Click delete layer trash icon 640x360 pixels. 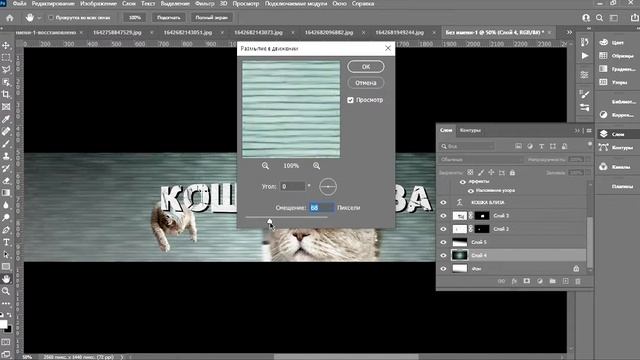578,281
